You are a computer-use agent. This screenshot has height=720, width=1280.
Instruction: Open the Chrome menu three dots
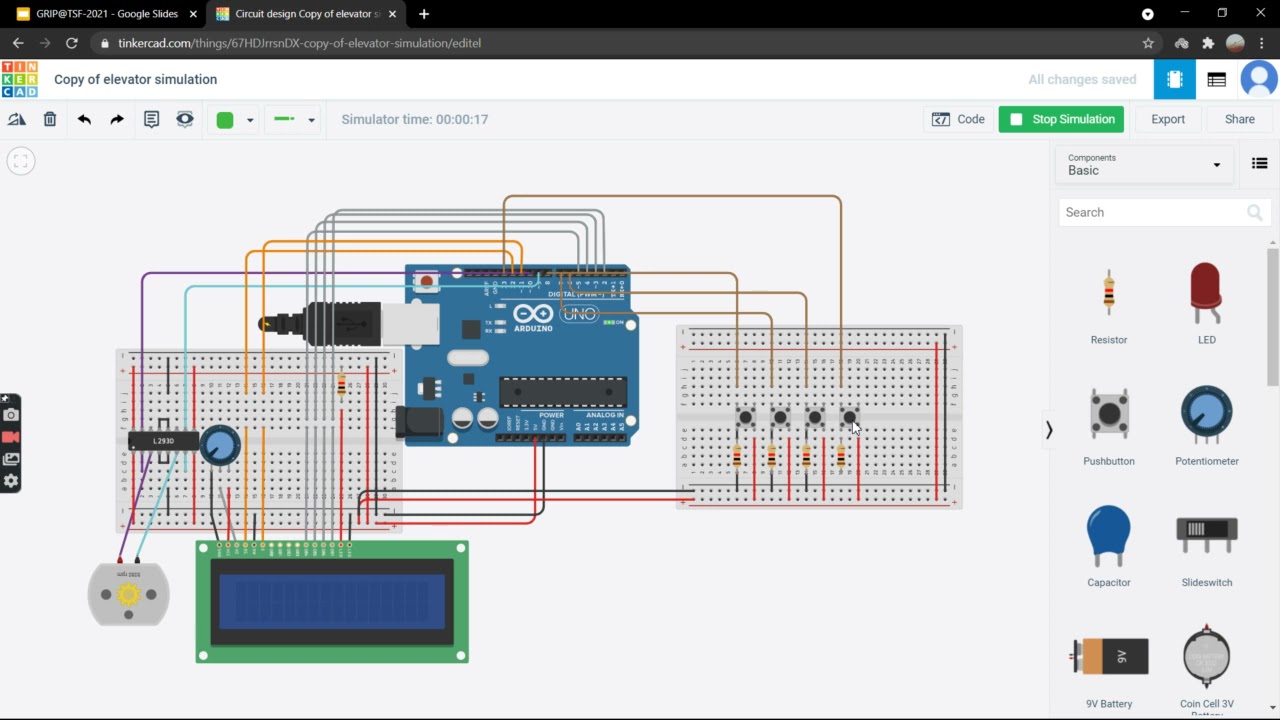coord(1263,43)
